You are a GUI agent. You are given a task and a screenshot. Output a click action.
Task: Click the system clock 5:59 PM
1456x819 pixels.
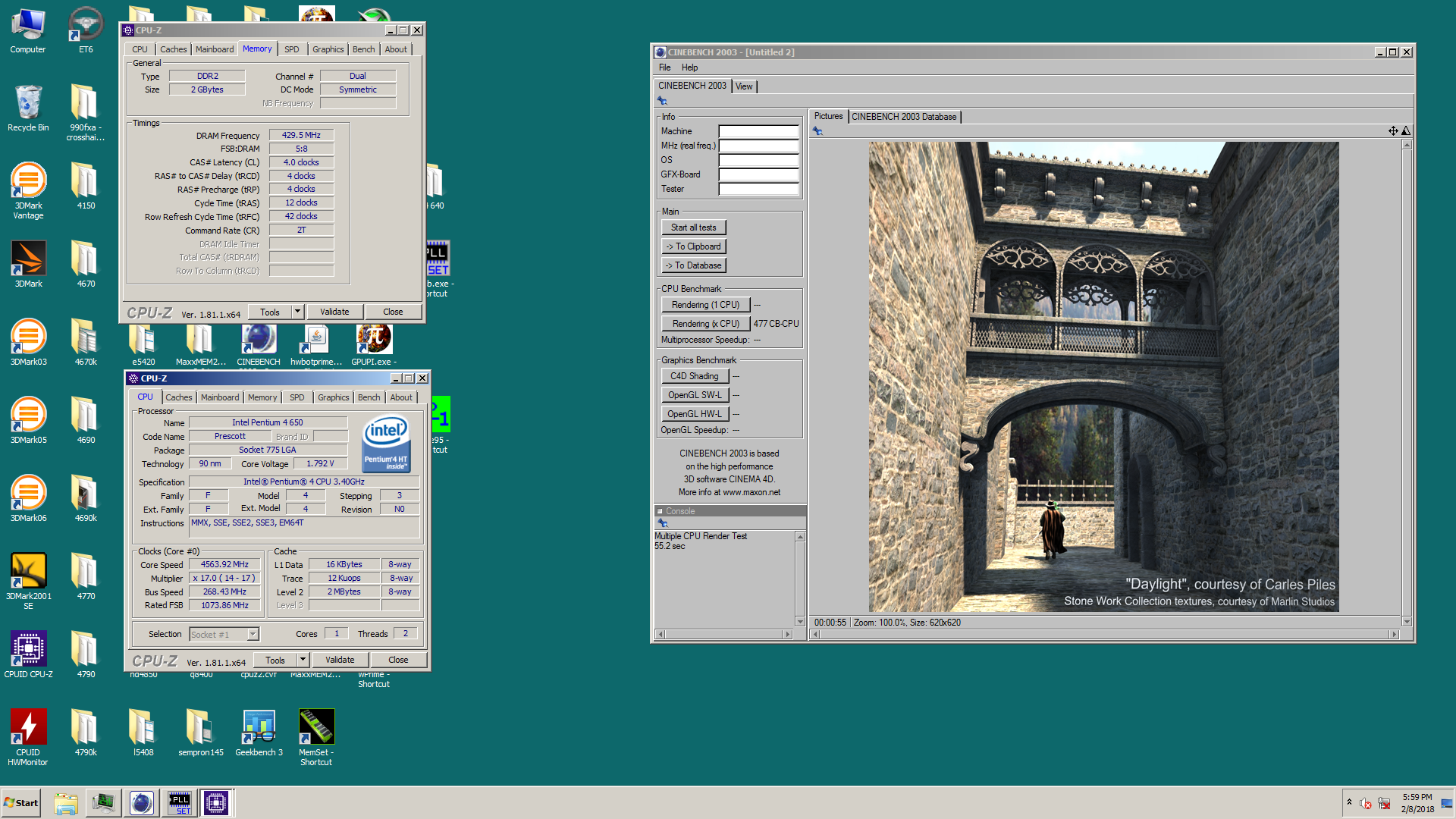point(1417,797)
